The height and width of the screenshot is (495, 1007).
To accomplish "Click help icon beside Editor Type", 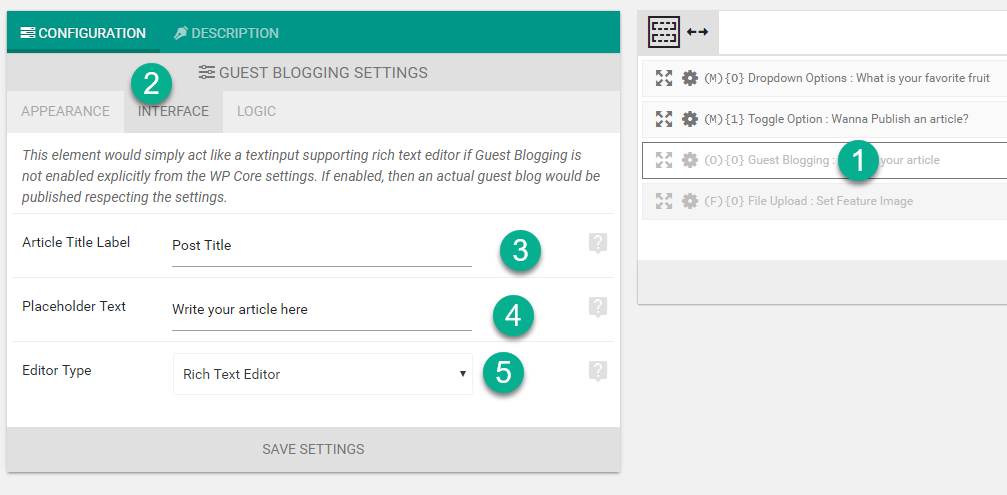I will [598, 372].
